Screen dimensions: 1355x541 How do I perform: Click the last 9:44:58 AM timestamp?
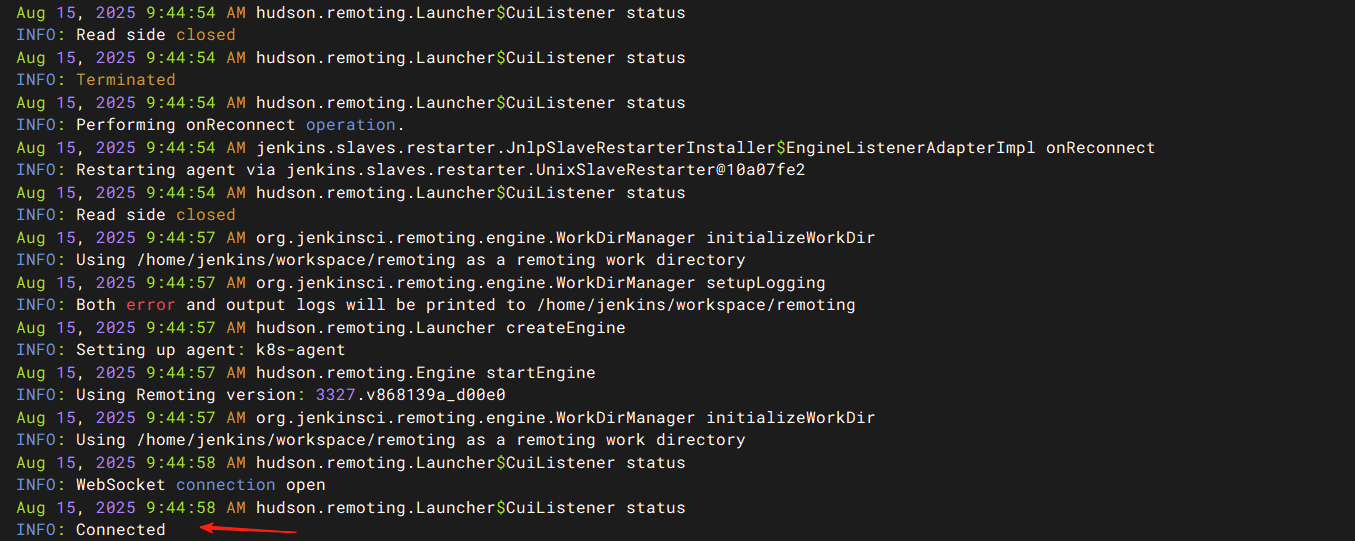[196, 508]
